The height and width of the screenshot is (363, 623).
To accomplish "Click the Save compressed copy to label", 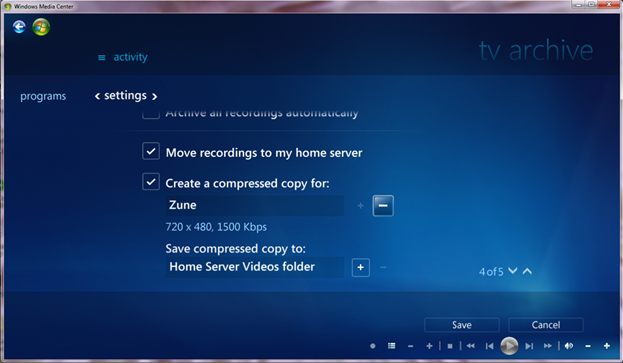I will point(236,249).
